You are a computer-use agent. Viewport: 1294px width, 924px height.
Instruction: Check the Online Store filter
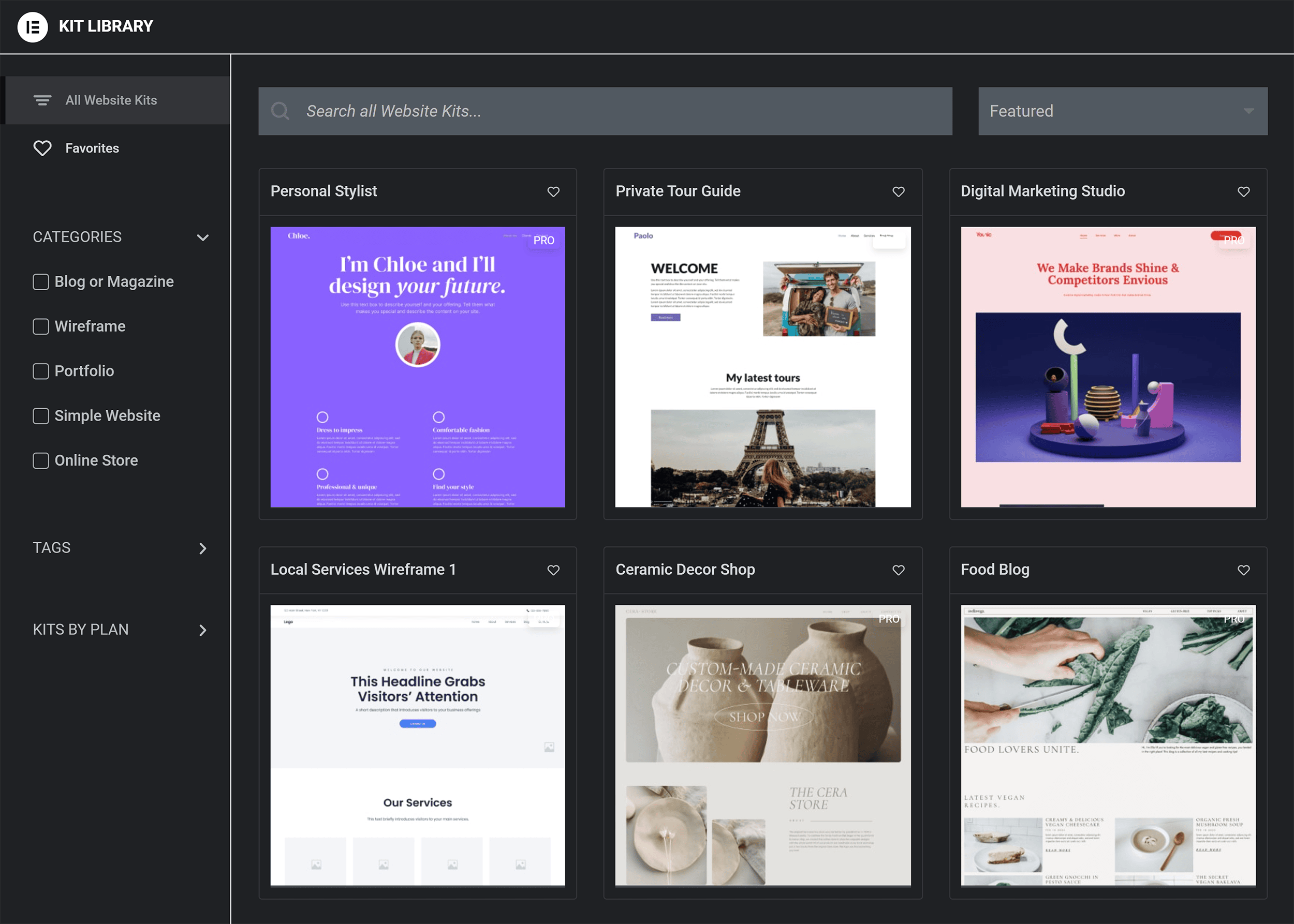pos(40,460)
